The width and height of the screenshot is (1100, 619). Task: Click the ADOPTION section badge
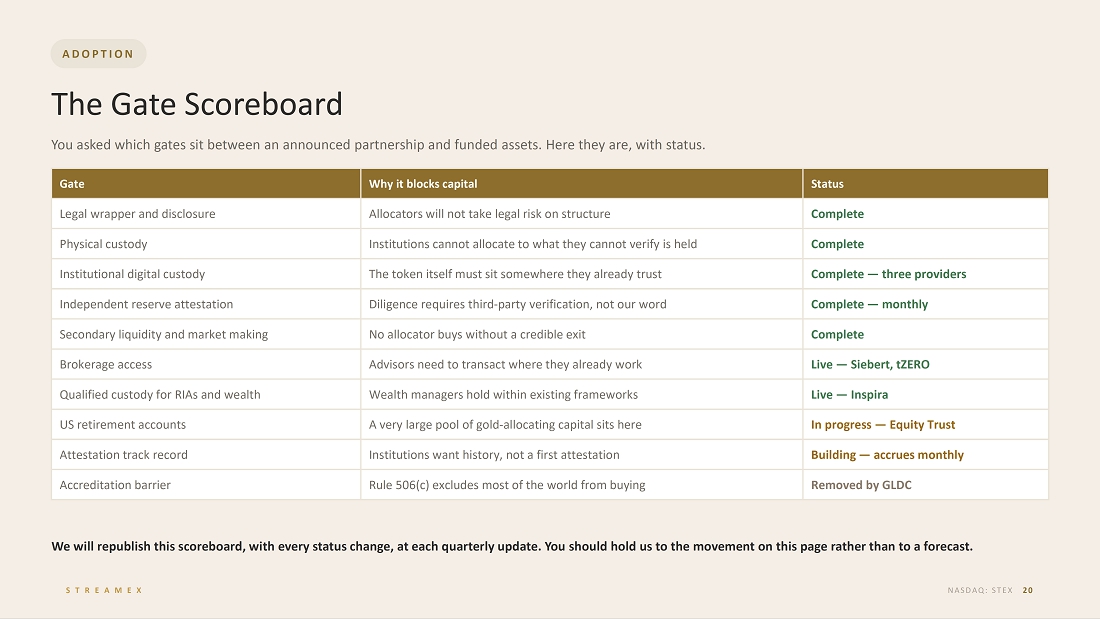(98, 54)
